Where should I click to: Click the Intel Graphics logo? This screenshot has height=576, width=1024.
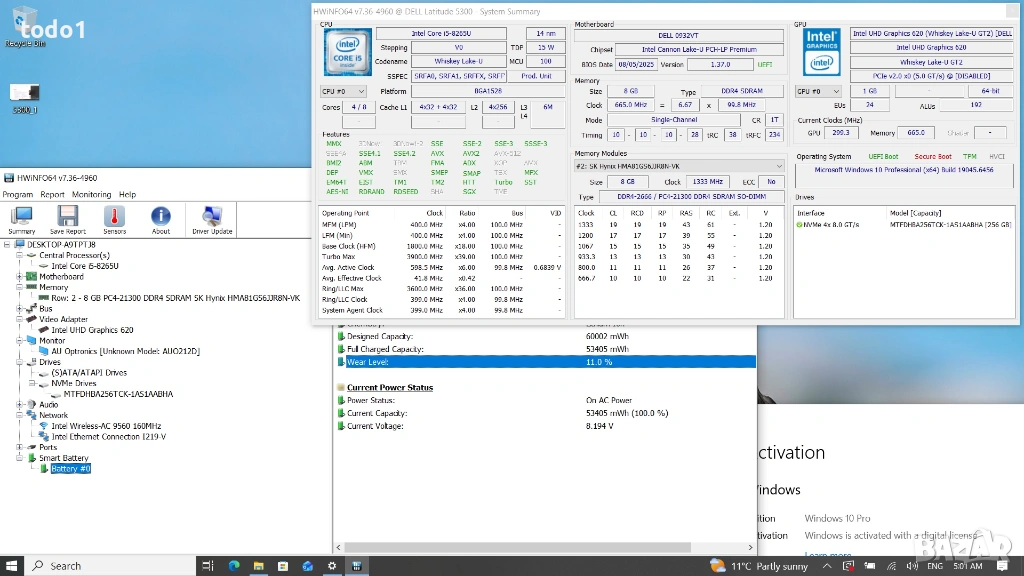point(821,51)
